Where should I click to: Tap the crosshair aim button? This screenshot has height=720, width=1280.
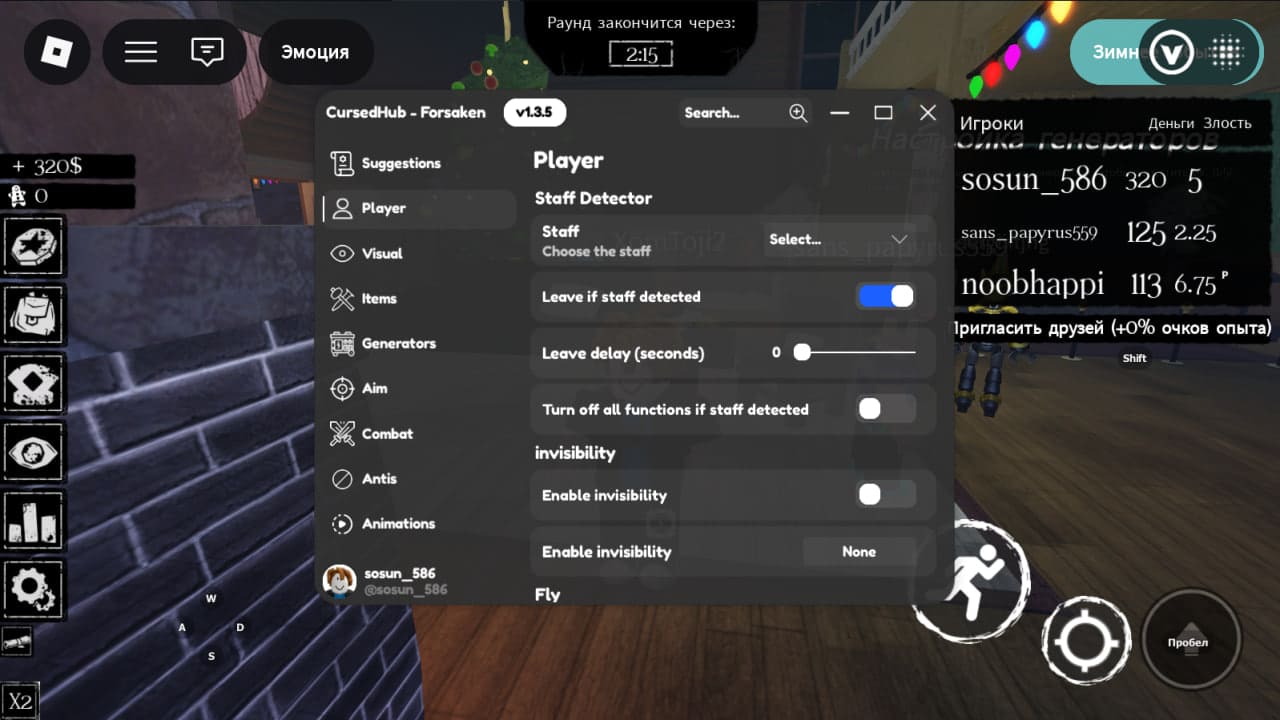(x=1085, y=640)
